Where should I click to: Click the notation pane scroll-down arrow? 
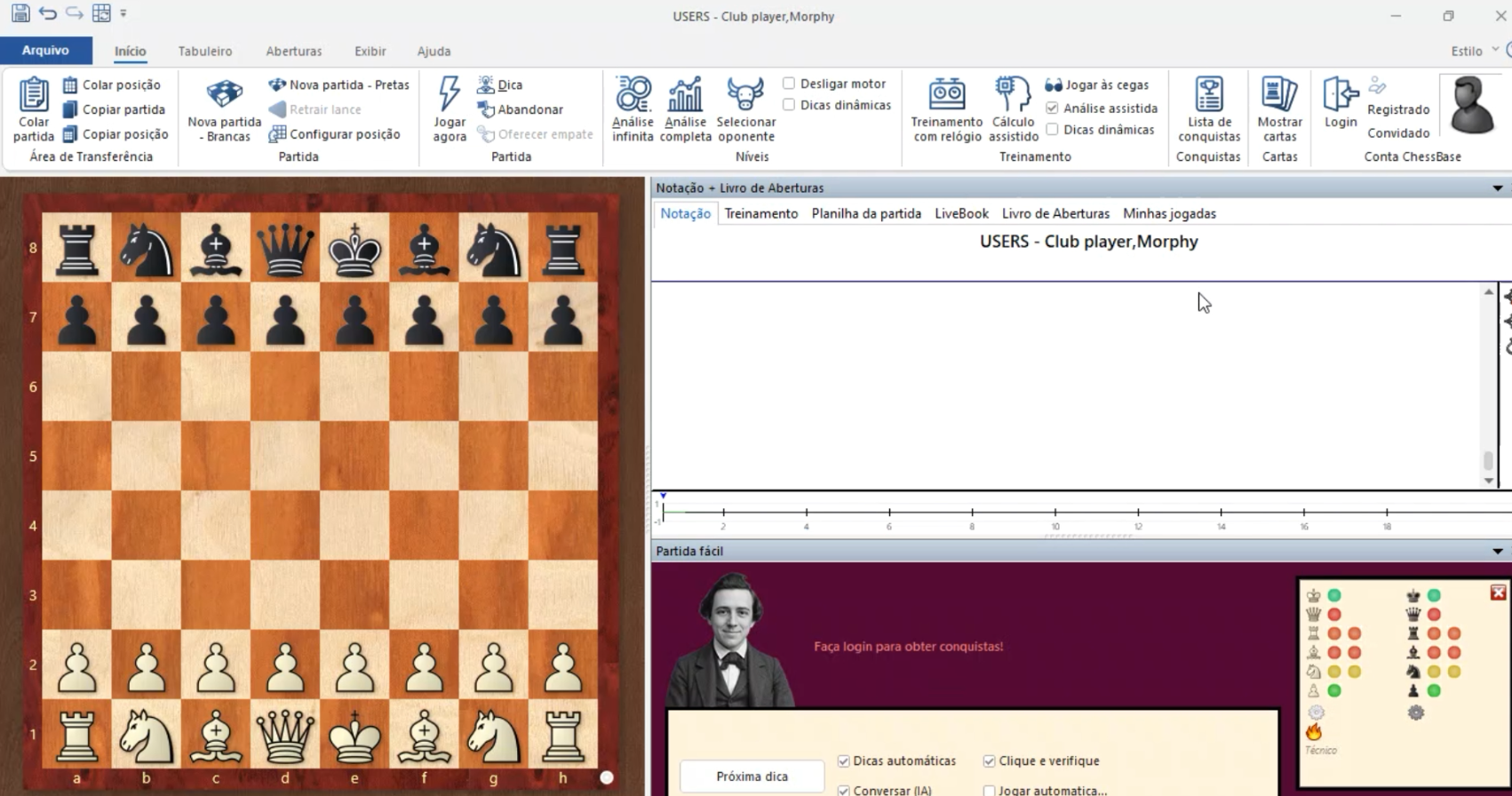1489,481
